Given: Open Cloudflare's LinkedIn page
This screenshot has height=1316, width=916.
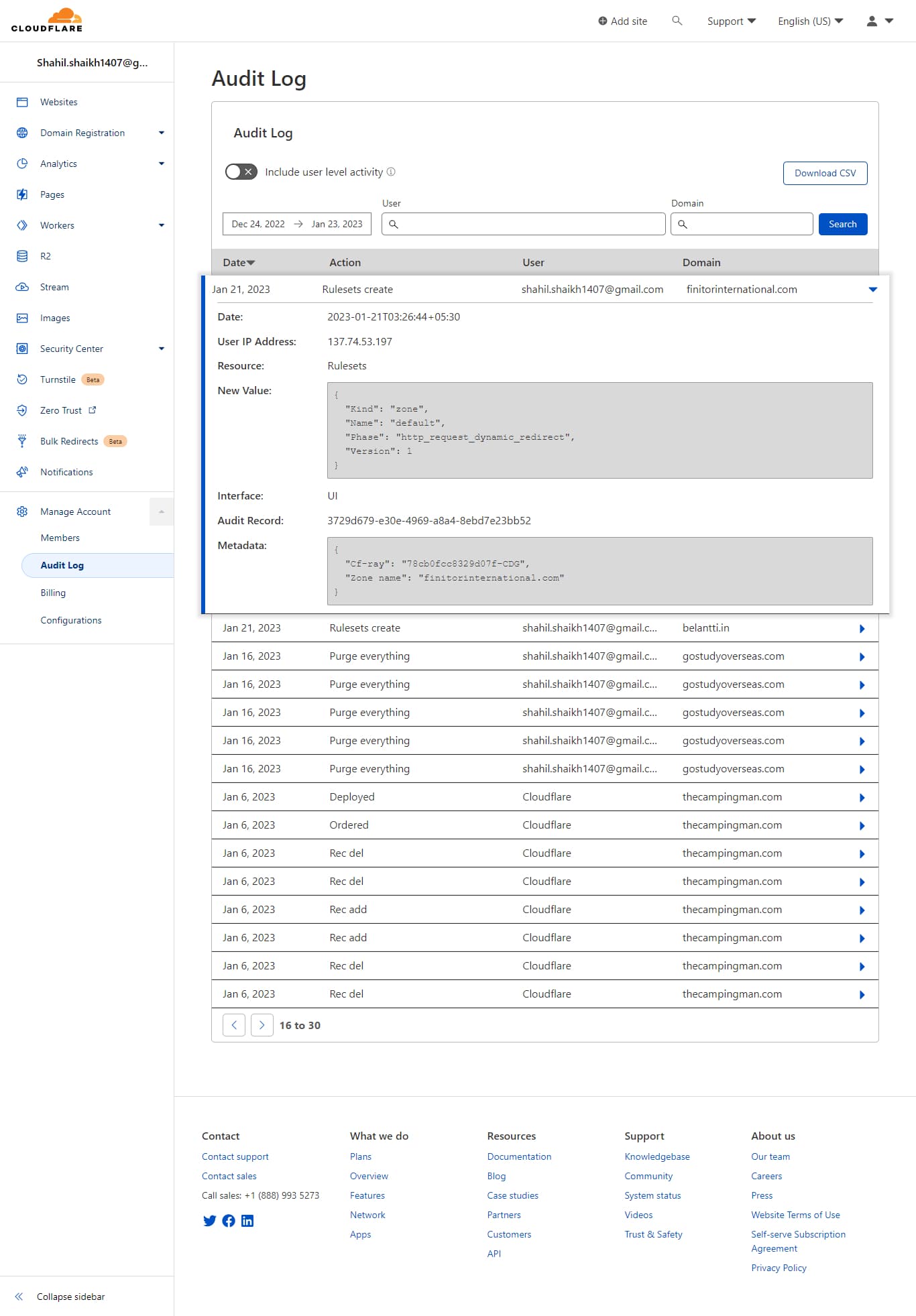Looking at the screenshot, I should (247, 1221).
